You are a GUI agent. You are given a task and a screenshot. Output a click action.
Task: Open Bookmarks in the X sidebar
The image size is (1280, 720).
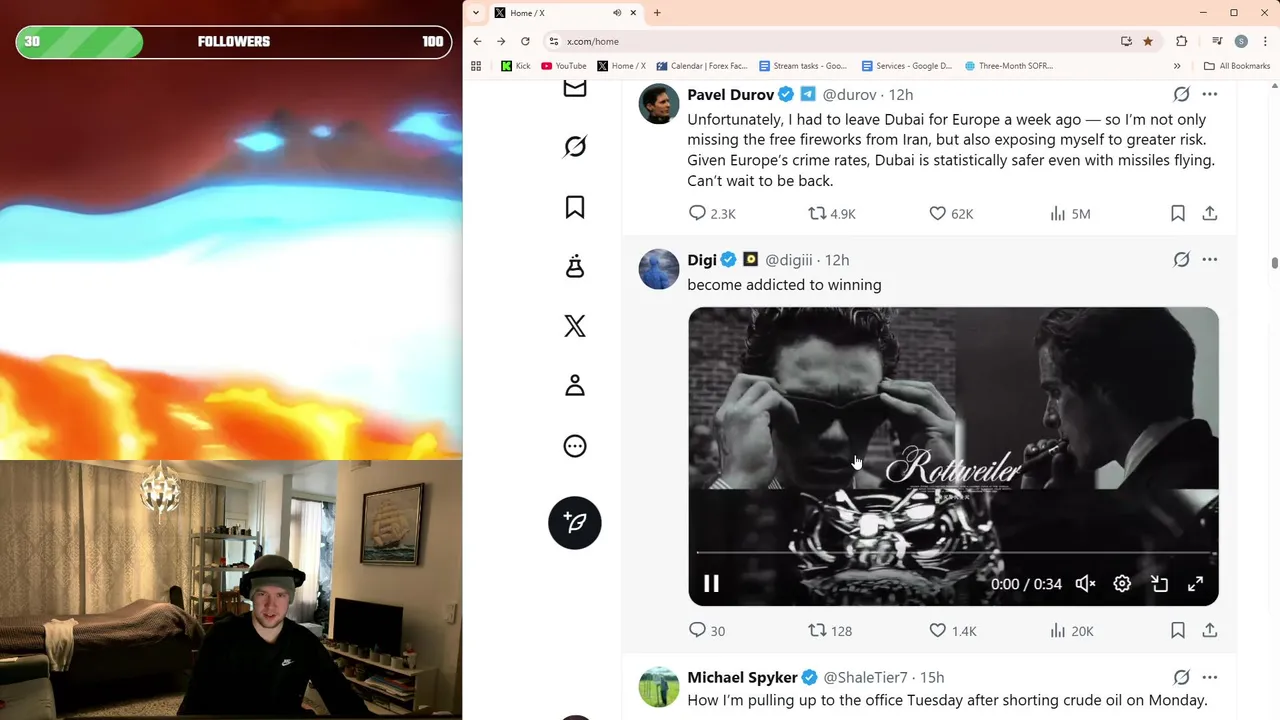point(575,207)
